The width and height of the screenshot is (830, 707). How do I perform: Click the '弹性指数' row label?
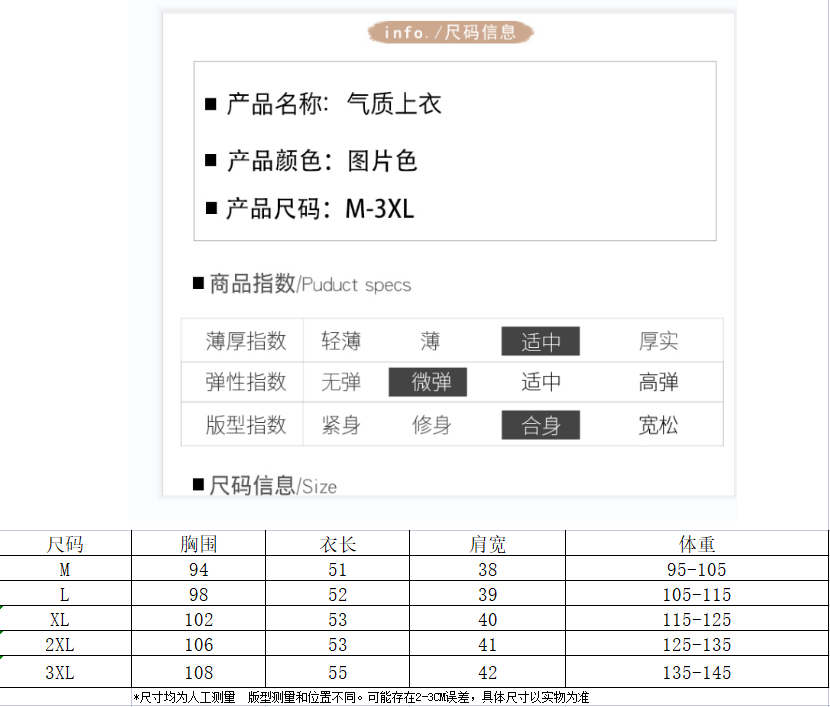tap(246, 382)
